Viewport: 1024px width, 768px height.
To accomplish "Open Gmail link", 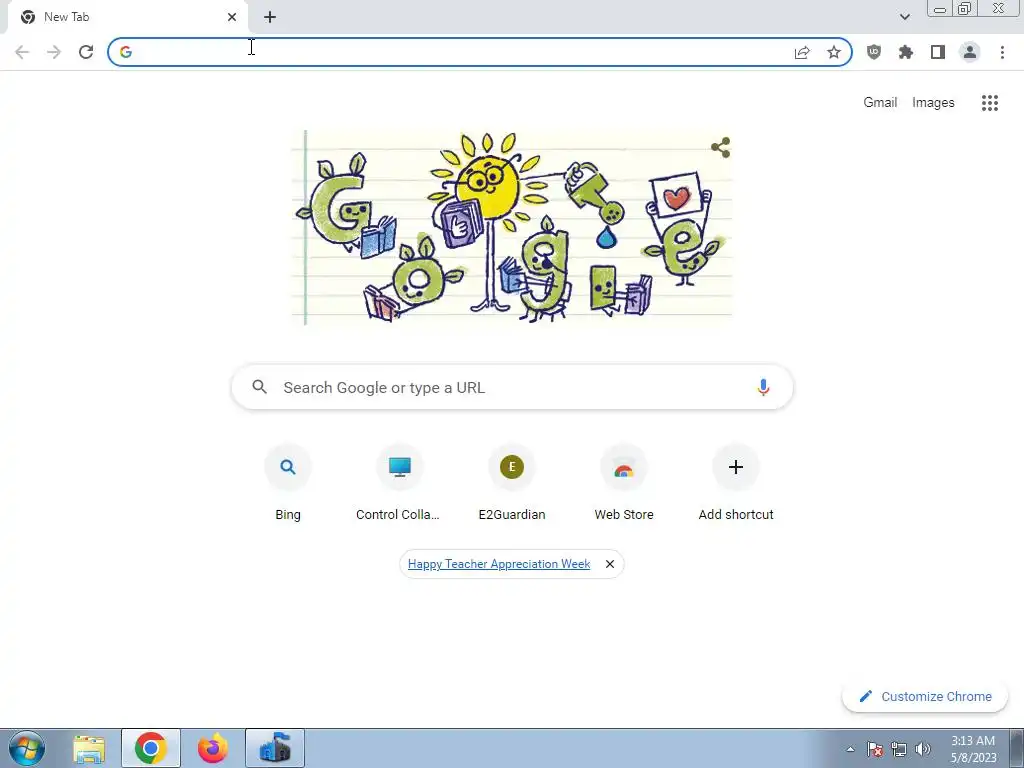I will point(880,103).
